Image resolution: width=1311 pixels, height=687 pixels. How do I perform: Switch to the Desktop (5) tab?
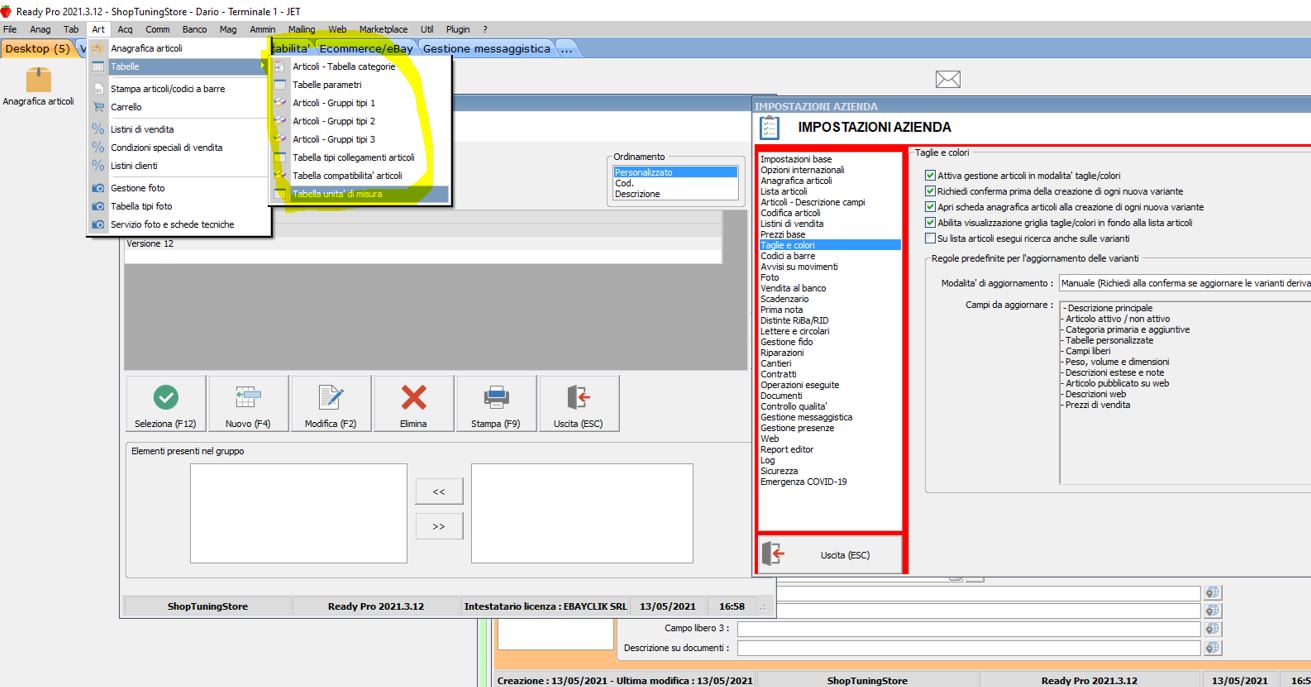pyautogui.click(x=37, y=48)
